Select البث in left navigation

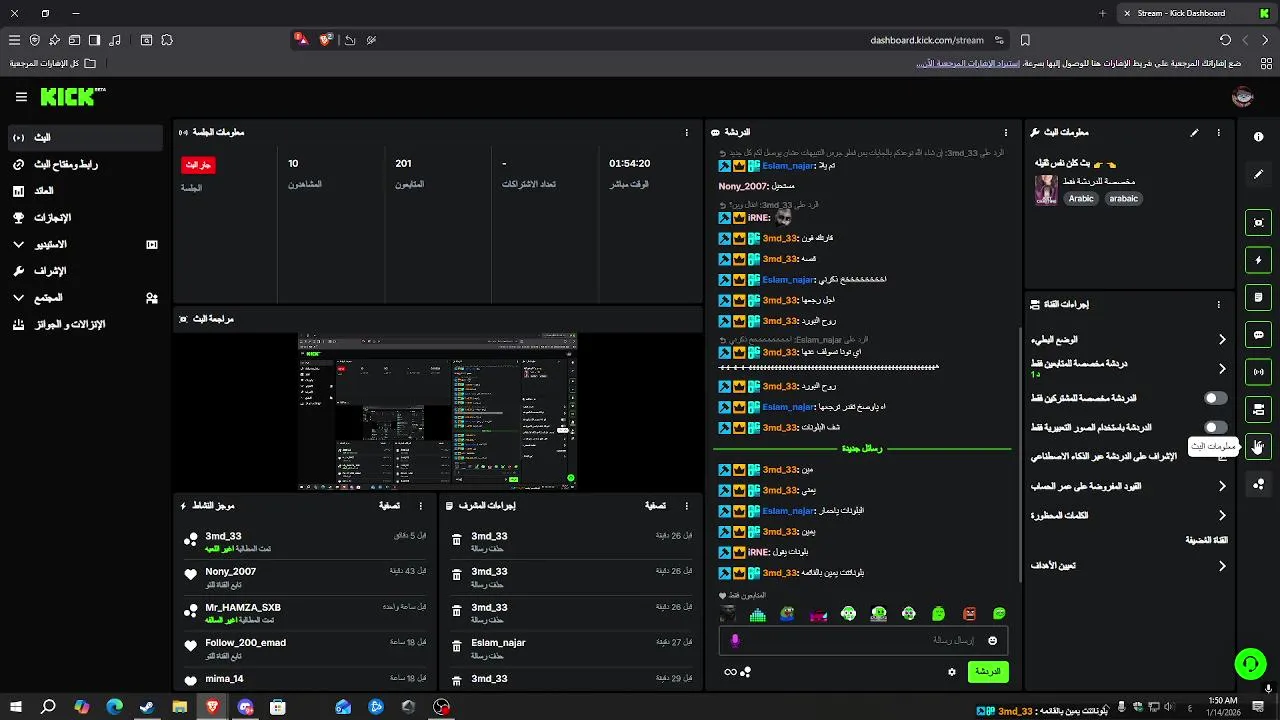[x=85, y=137]
